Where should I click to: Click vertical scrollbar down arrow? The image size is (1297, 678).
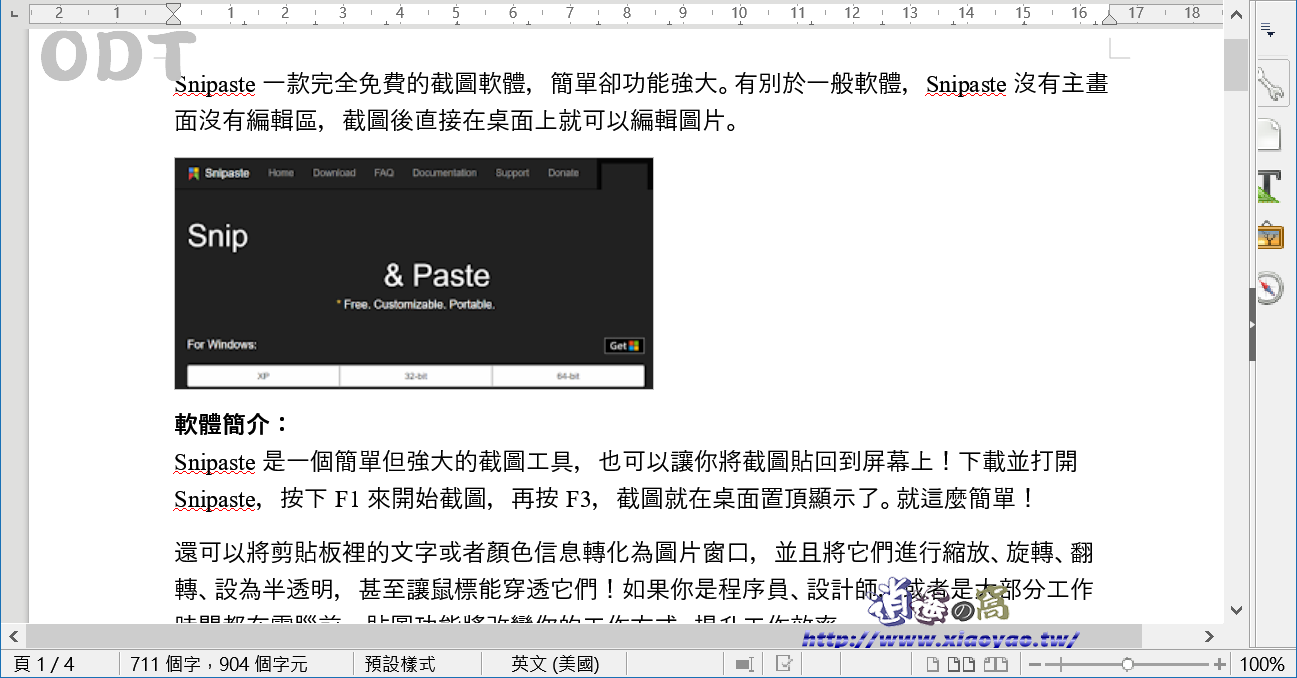(x=1236, y=609)
